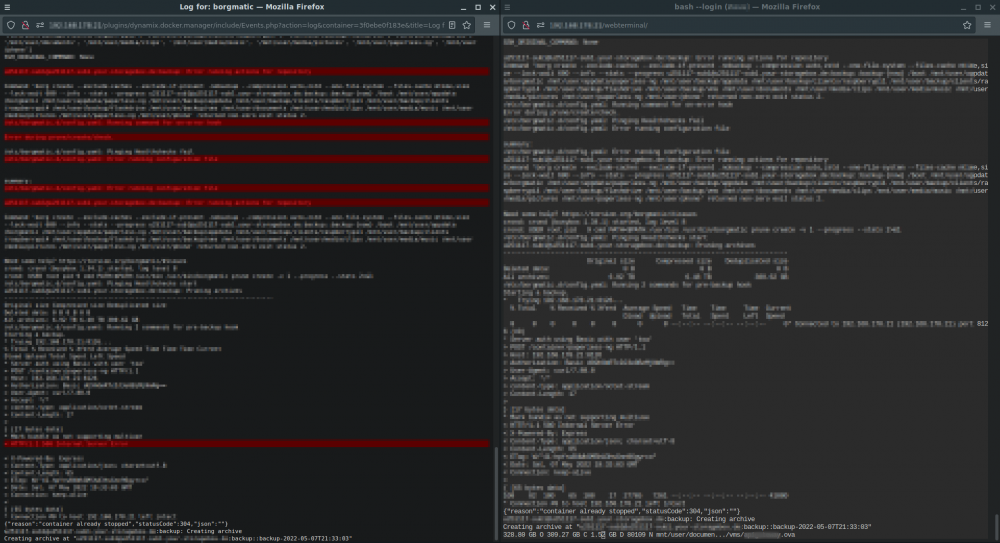This screenshot has height=543, width=1000.
Task: Click the 'container already stopped' JSON line in the webterminal
Action: pyautogui.click(x=621, y=511)
